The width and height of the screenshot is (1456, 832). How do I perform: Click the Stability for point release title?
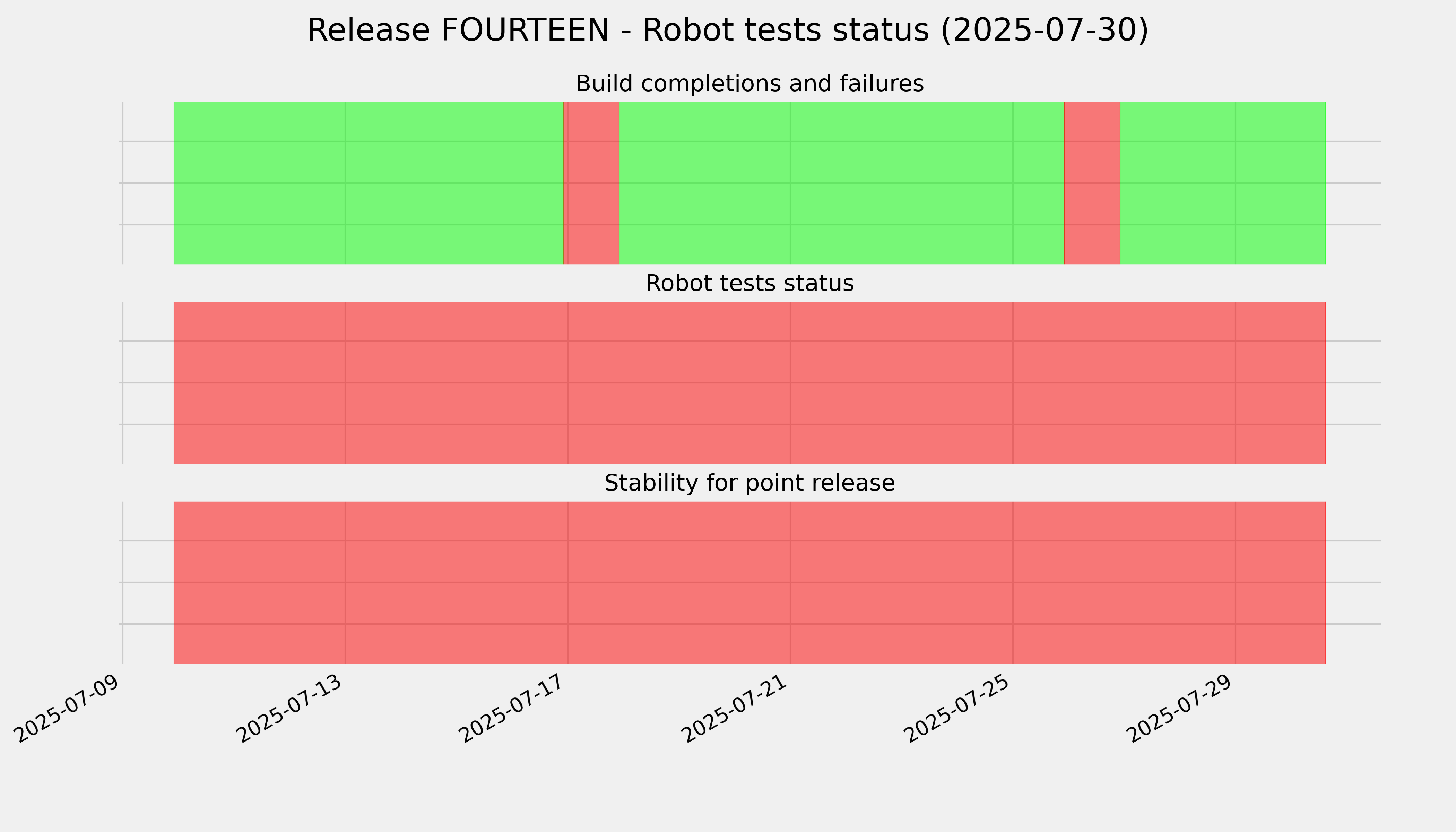750,483
